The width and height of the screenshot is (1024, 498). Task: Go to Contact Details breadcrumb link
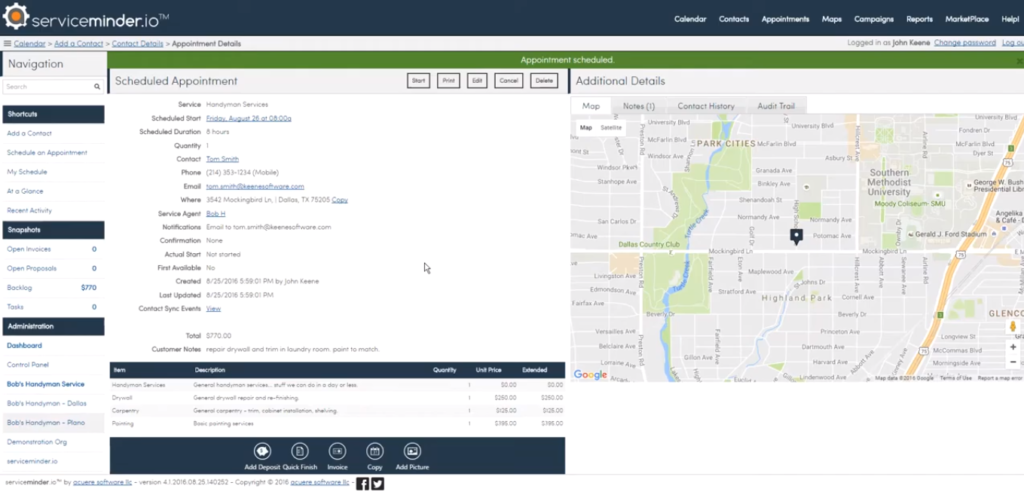pyautogui.click(x=137, y=44)
